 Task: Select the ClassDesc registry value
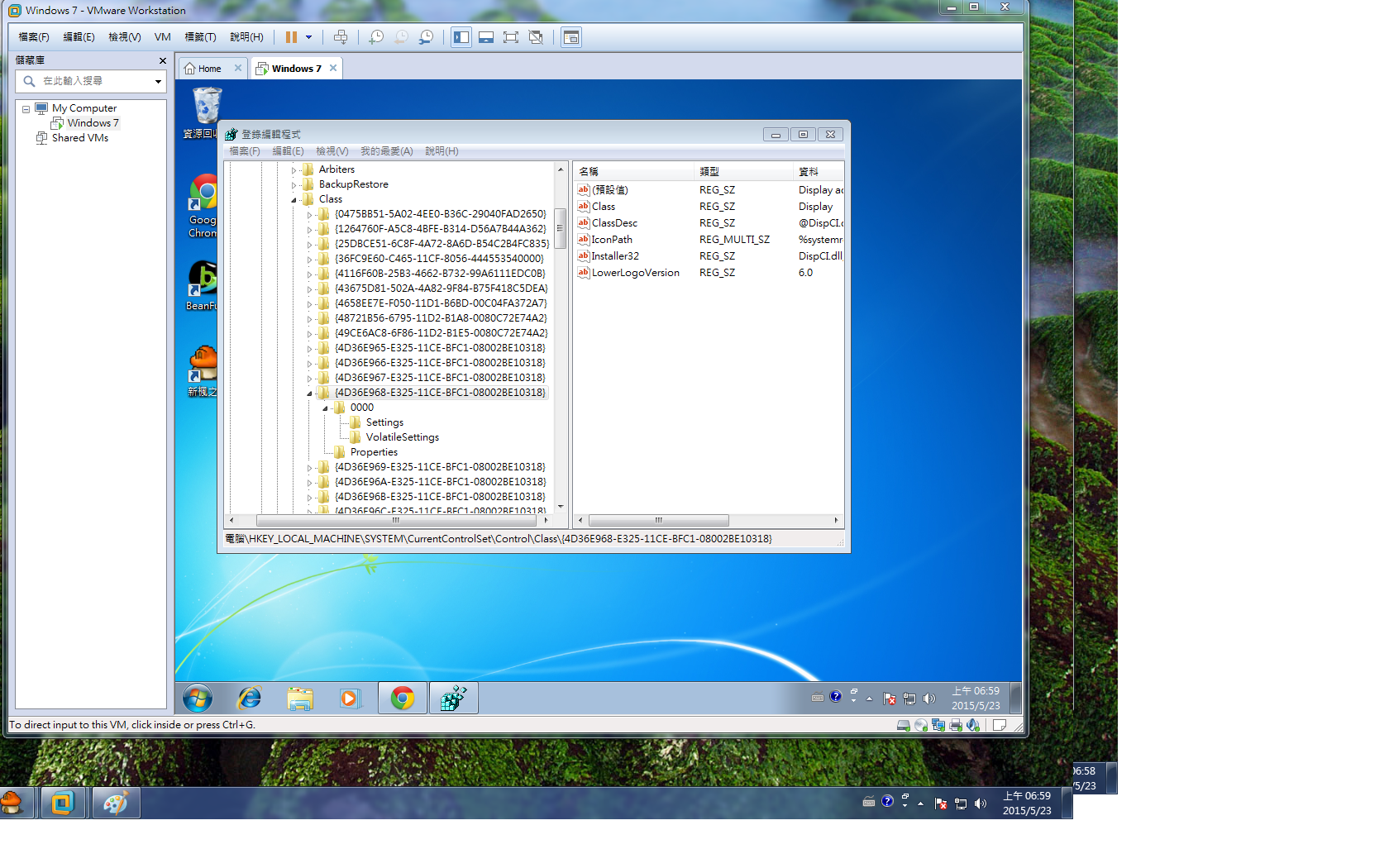coord(614,223)
